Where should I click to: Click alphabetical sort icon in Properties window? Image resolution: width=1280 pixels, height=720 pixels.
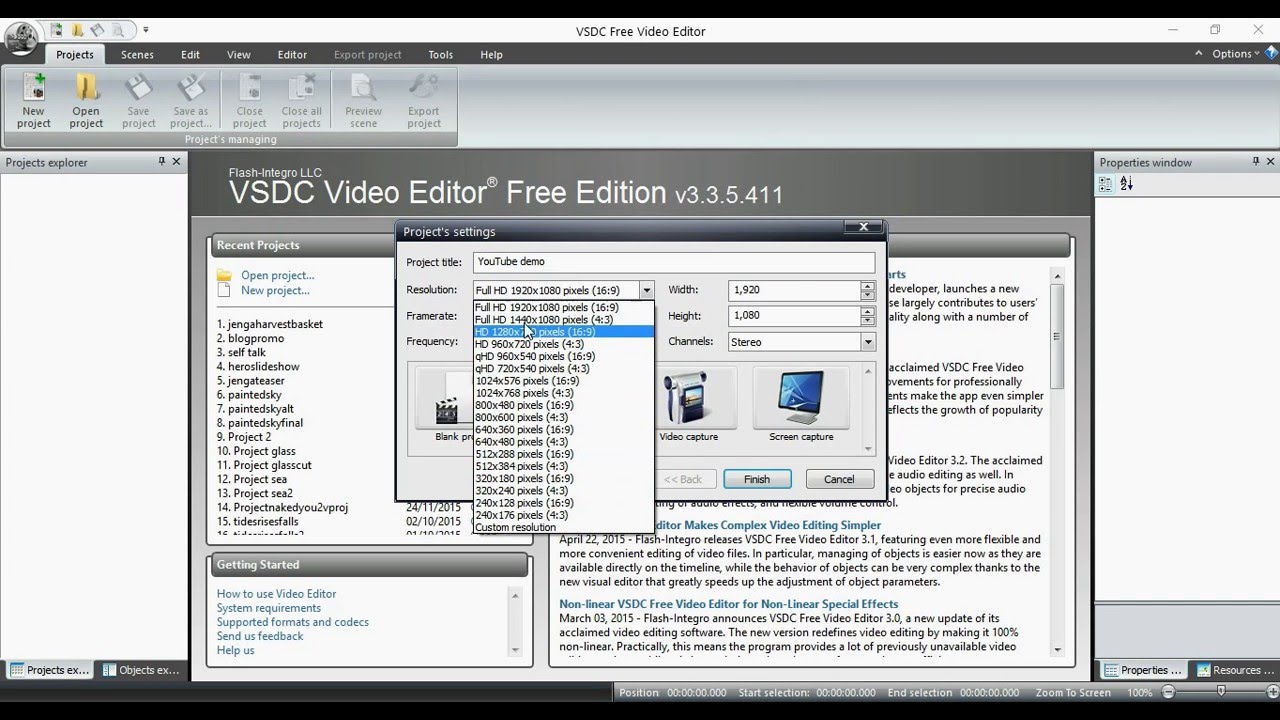click(x=1126, y=184)
